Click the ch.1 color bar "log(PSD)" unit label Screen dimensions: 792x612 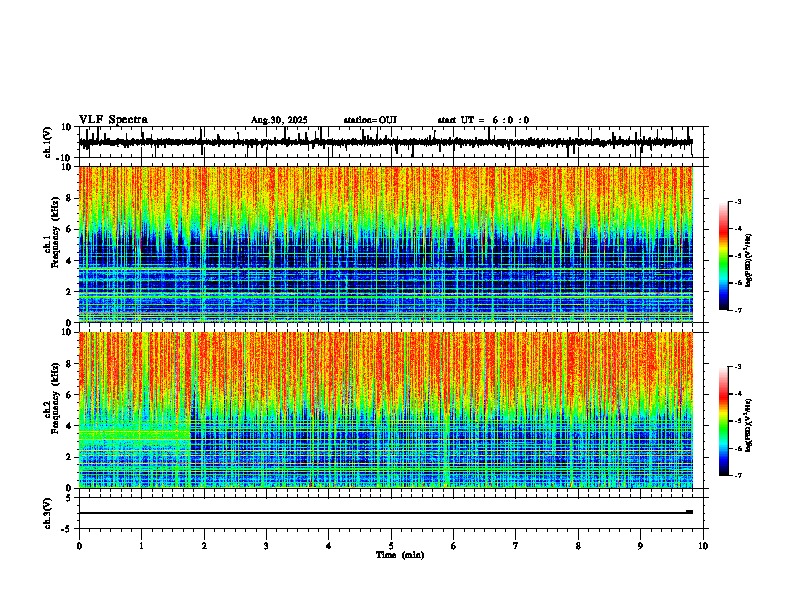point(749,260)
